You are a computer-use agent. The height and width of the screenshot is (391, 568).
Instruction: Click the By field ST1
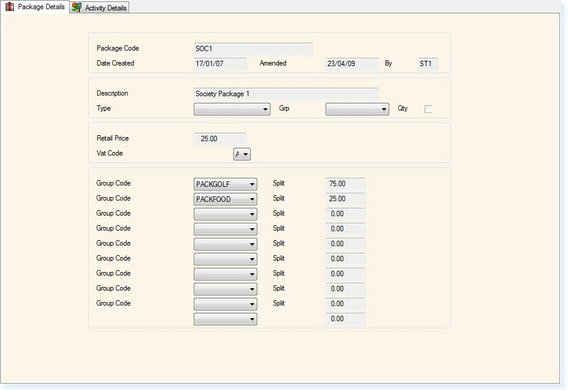[x=427, y=64]
